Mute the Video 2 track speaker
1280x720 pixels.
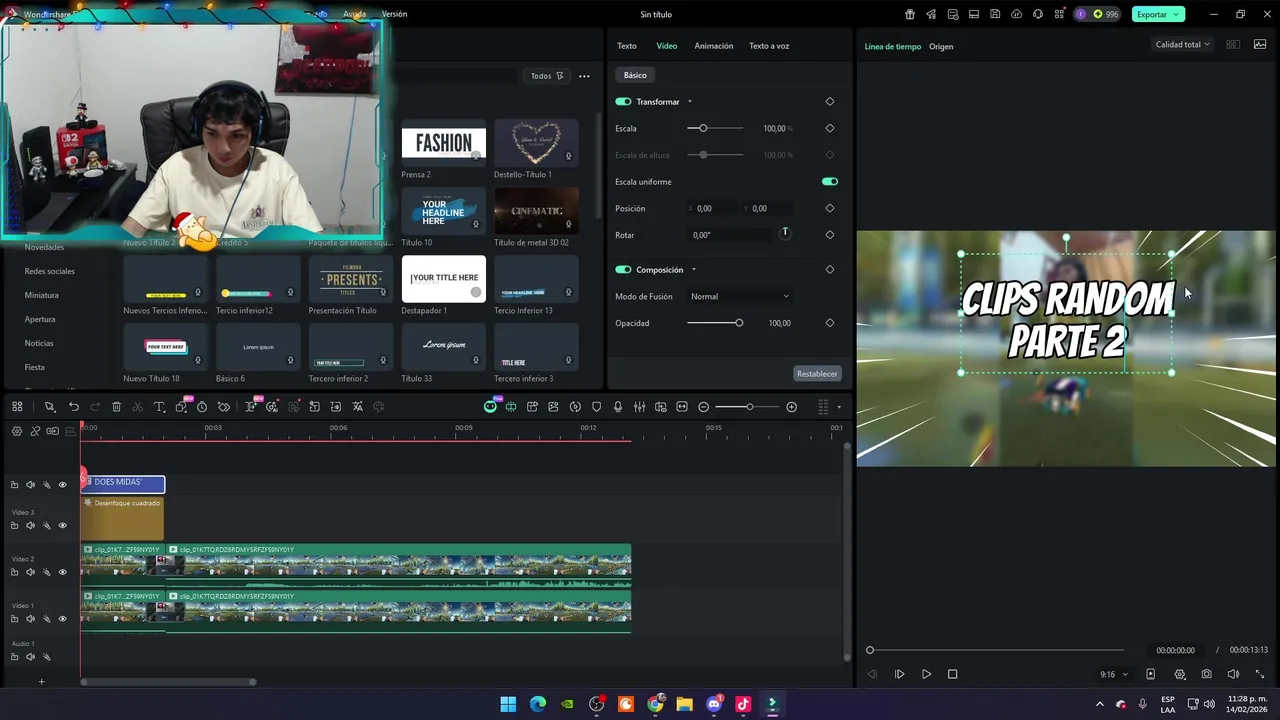[30, 572]
